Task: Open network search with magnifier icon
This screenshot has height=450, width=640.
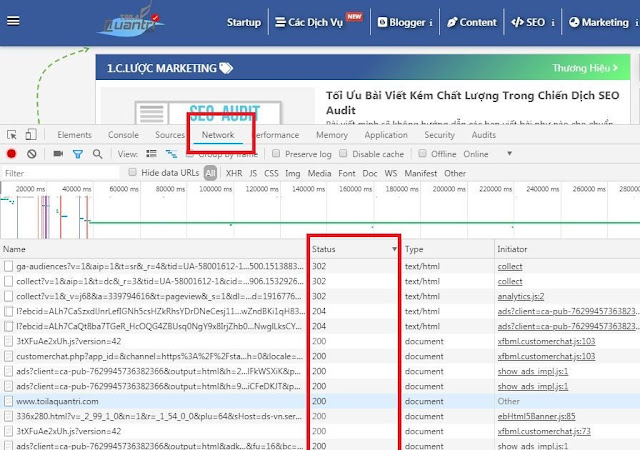Action: coord(97,154)
